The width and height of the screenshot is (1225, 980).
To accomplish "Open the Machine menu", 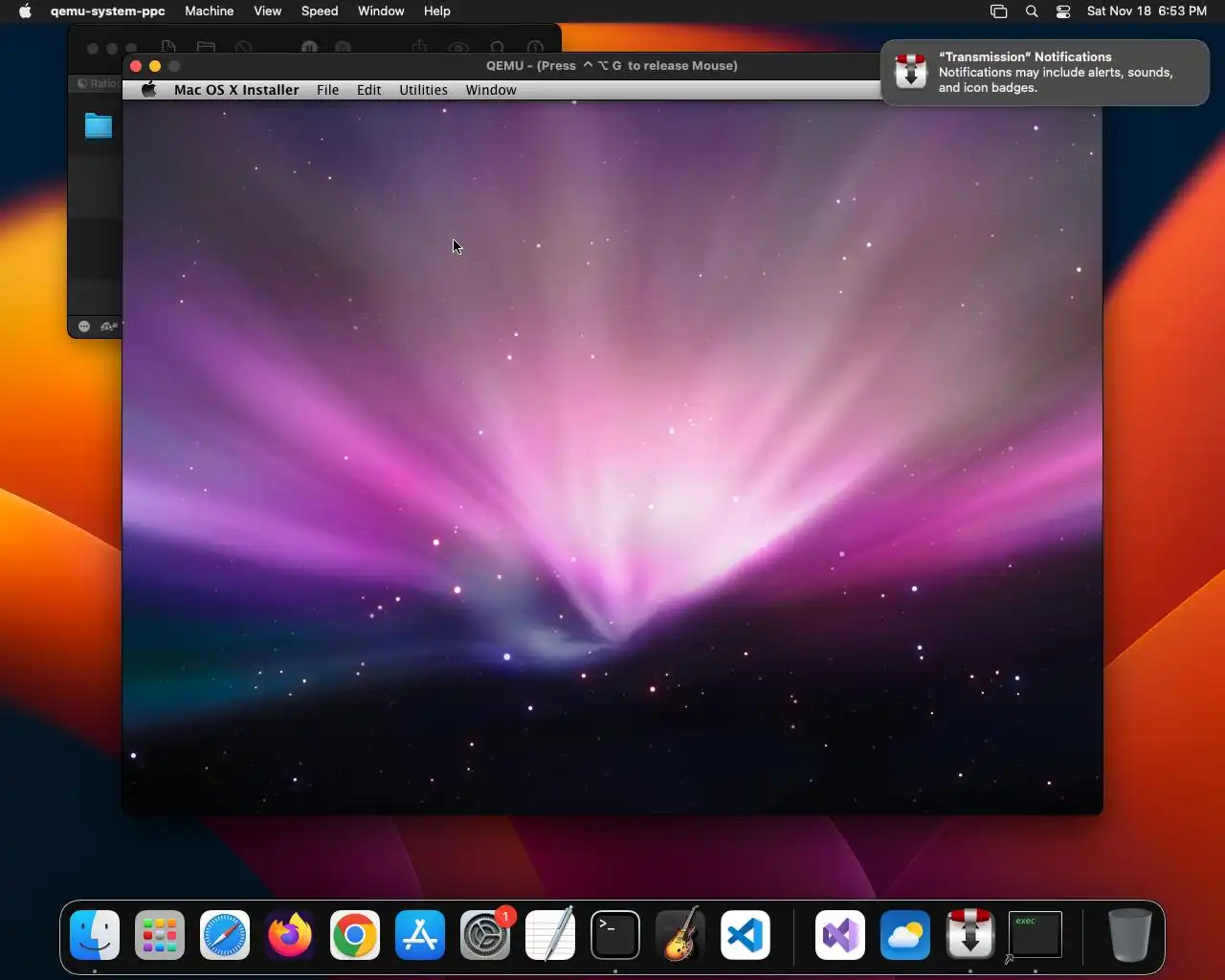I will pos(210,11).
